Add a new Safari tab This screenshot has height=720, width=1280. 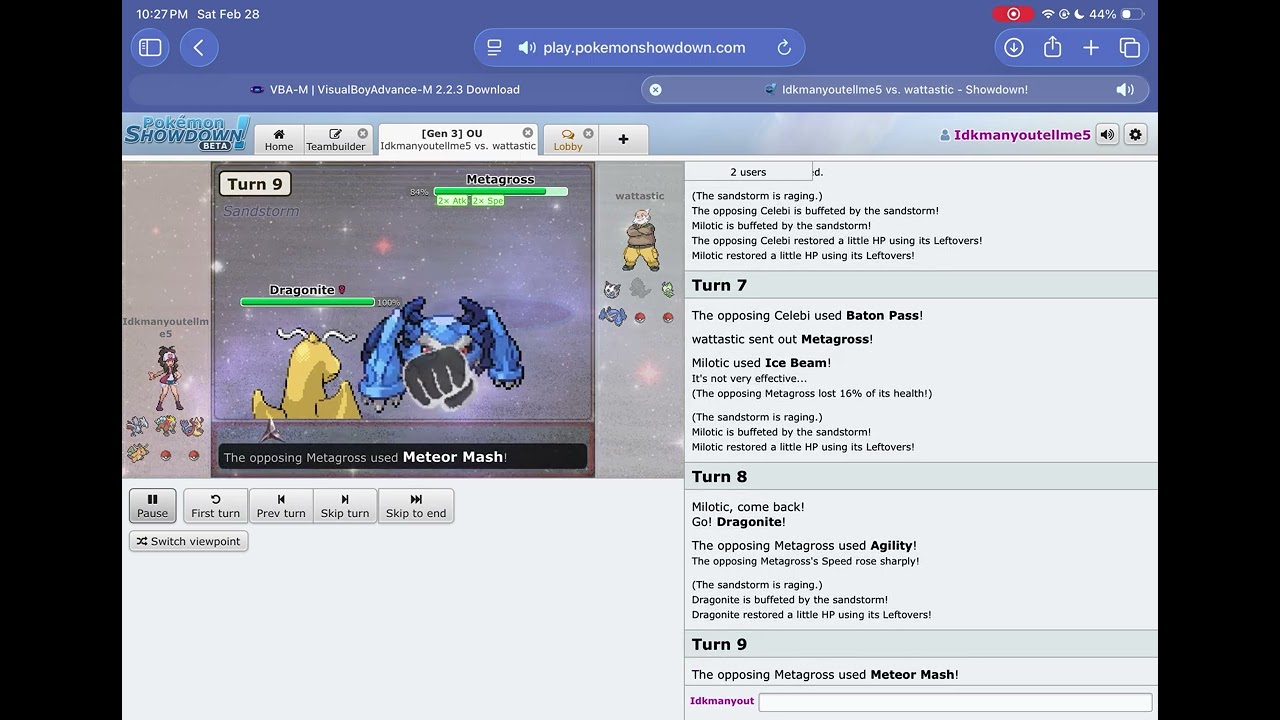coord(1091,48)
